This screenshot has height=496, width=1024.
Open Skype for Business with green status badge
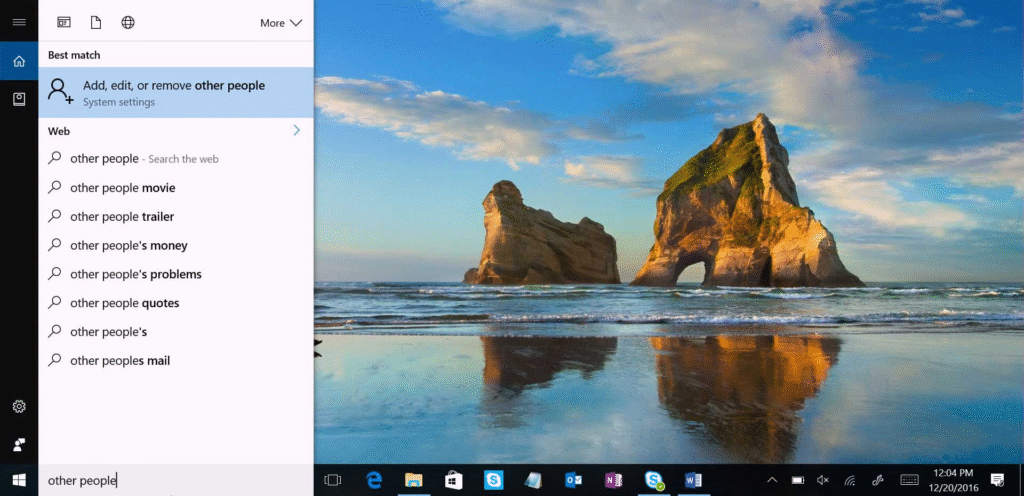[653, 480]
